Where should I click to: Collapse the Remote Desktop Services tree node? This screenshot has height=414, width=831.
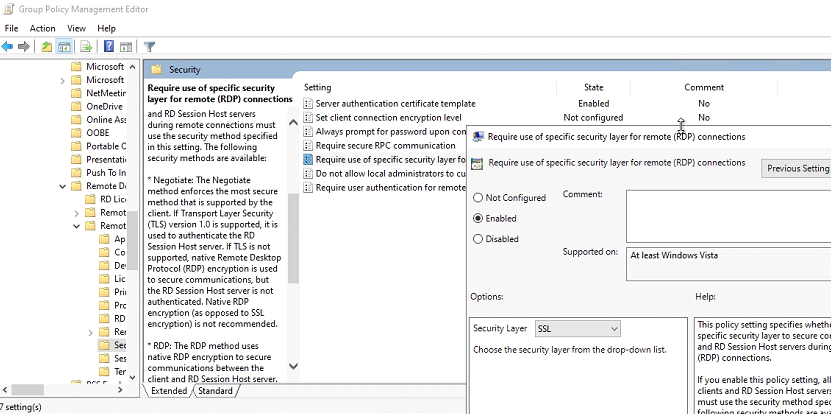(63, 186)
